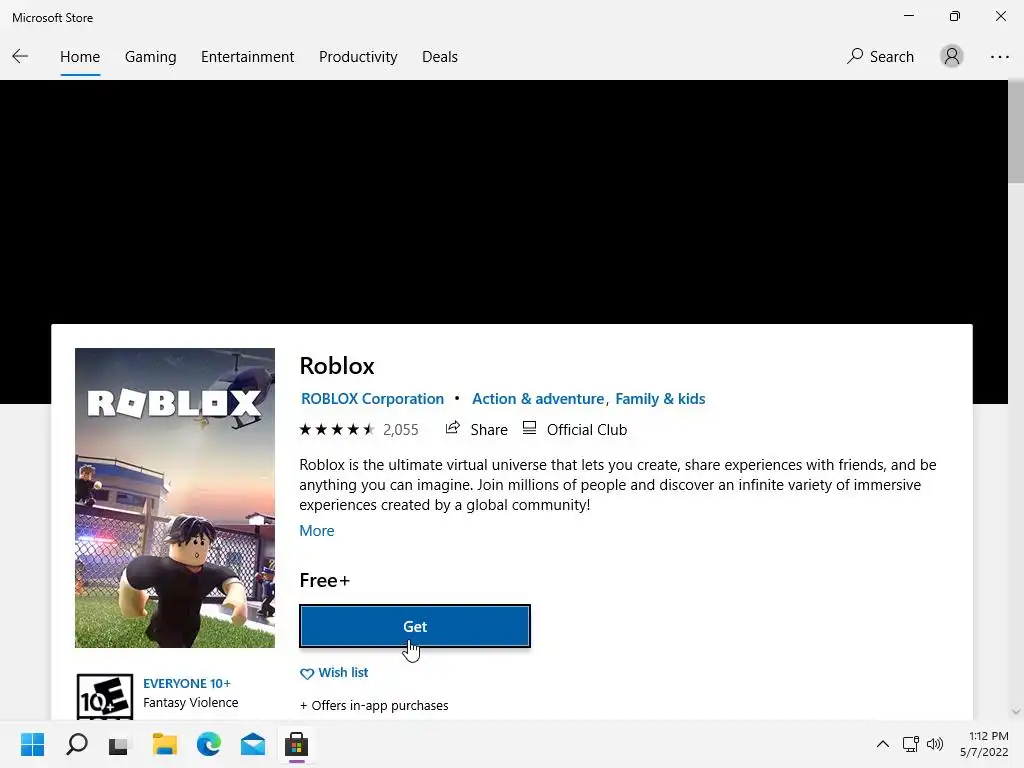The height and width of the screenshot is (768, 1024).
Task: Click the scrollbar down arrow
Action: coord(1016,712)
